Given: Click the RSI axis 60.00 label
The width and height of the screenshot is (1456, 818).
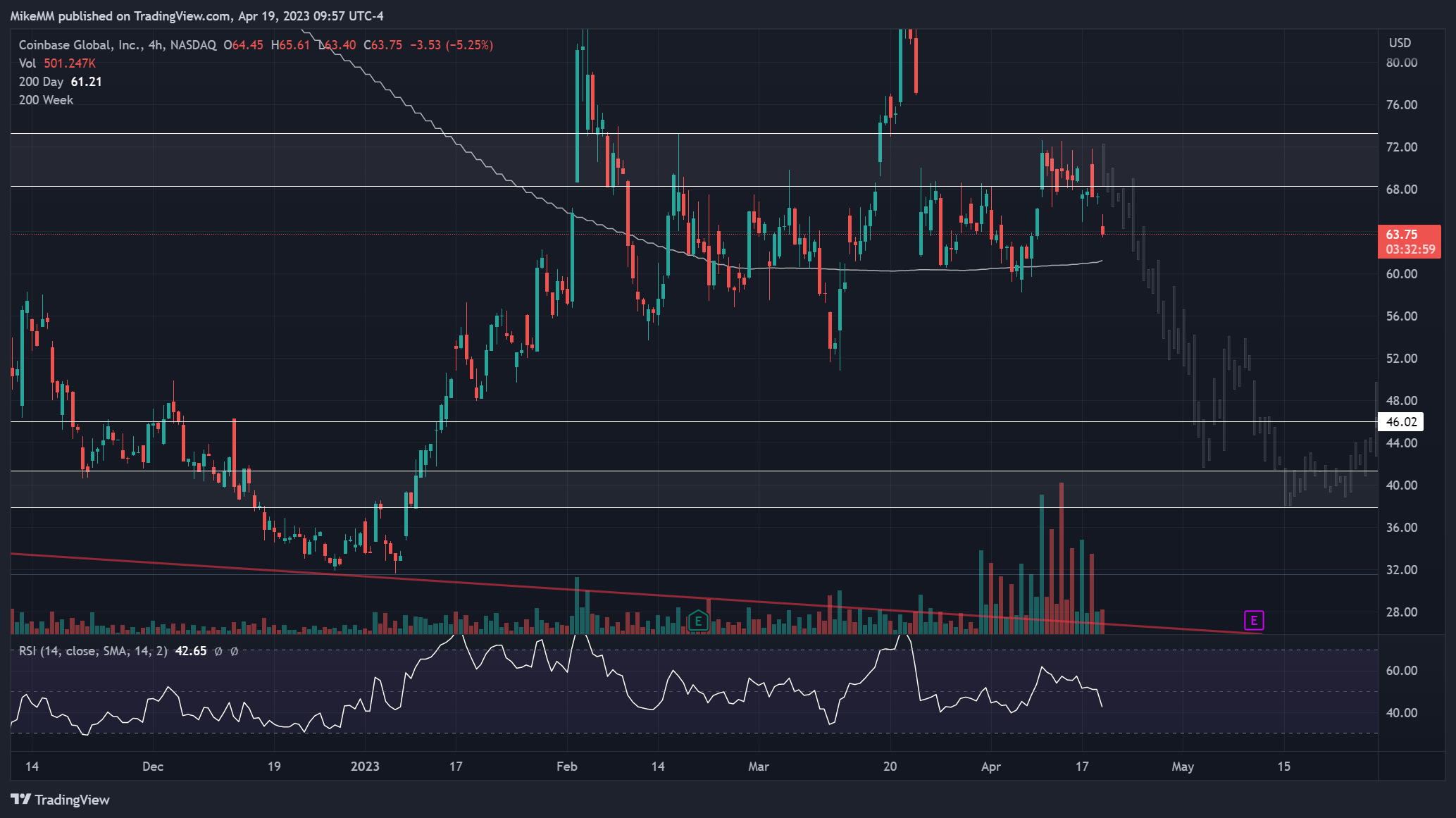Looking at the screenshot, I should pos(1401,671).
